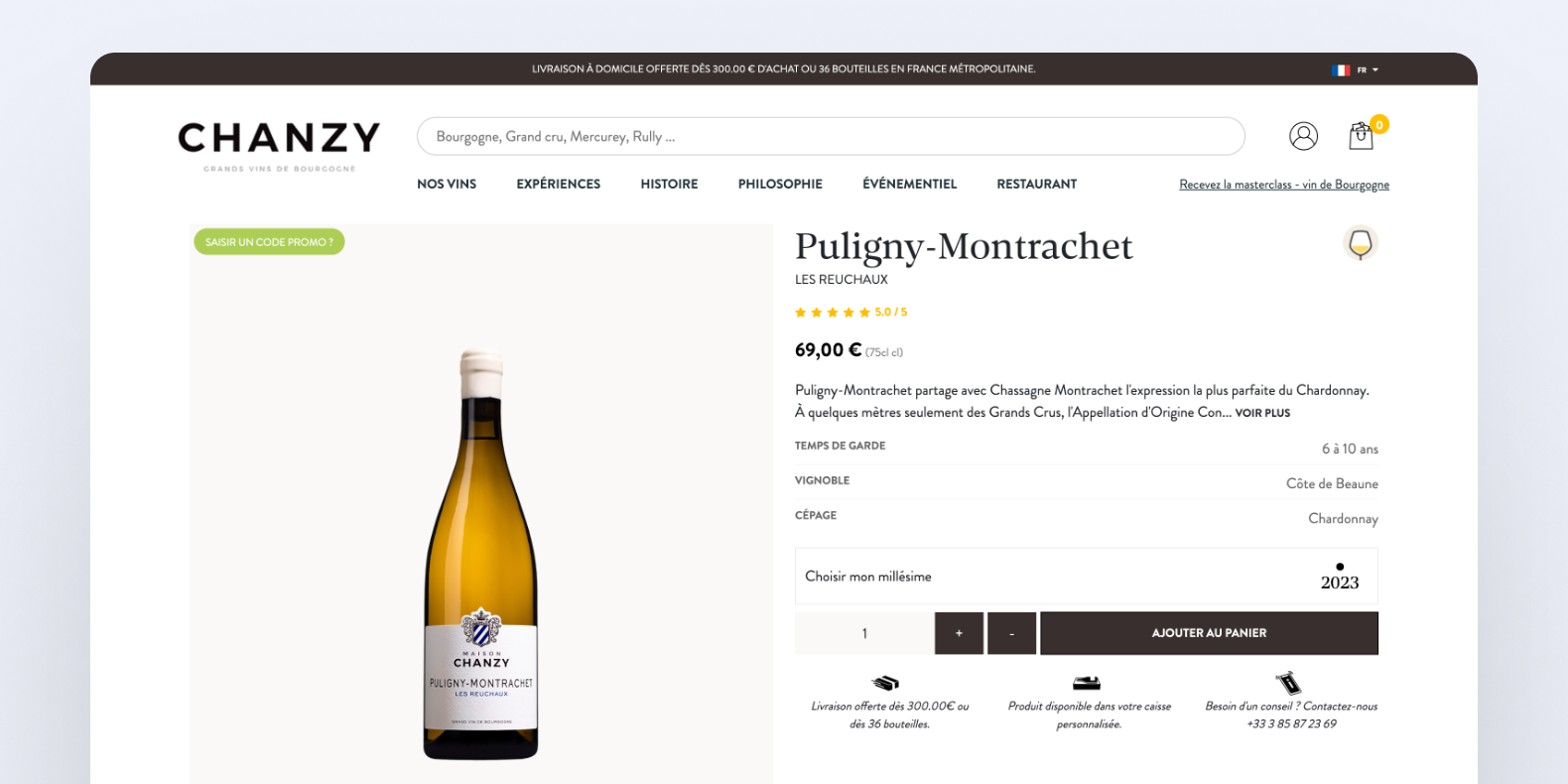Select the 2023 vintage option
1568x784 pixels.
[1340, 577]
